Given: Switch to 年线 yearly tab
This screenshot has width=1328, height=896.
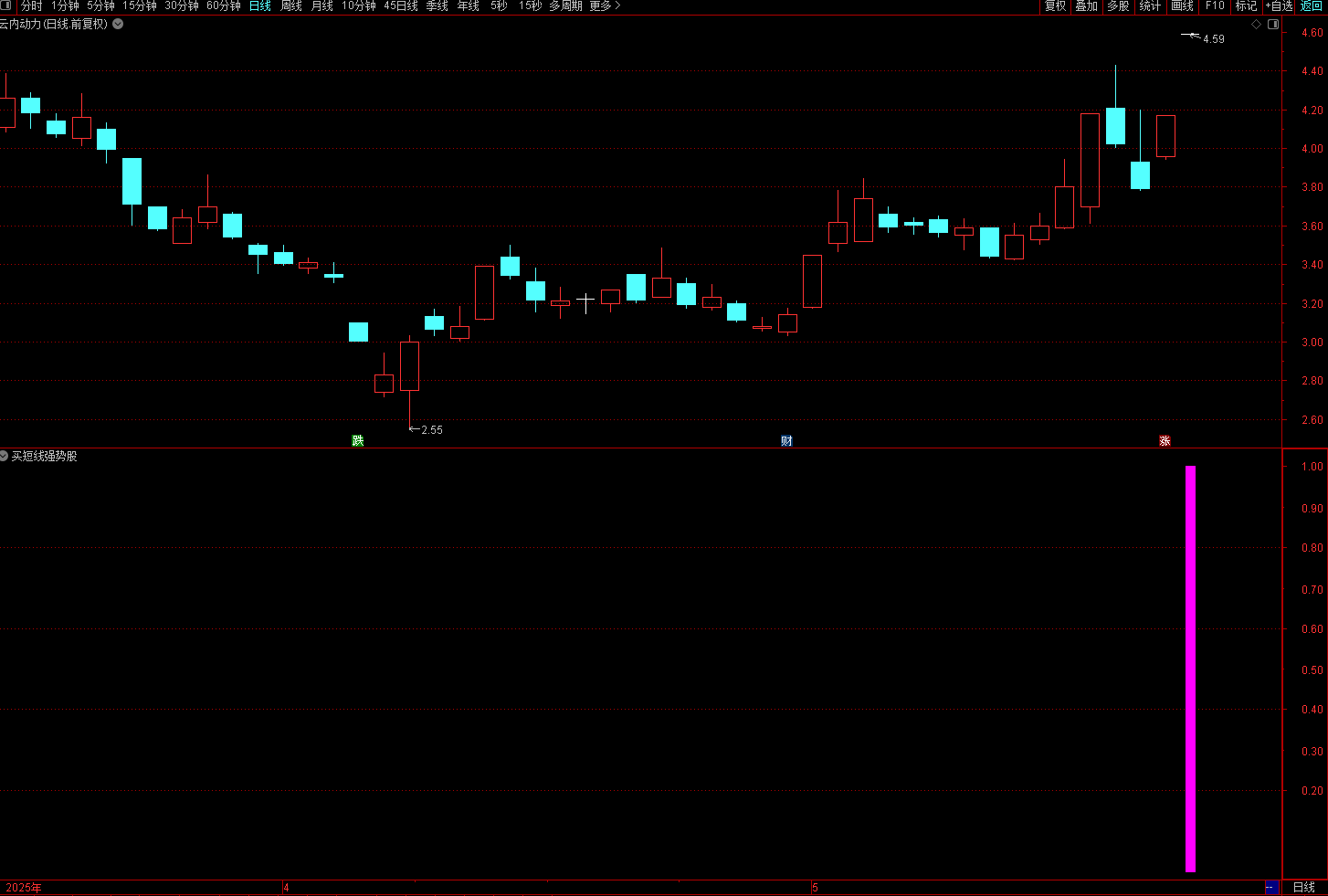Looking at the screenshot, I should [x=469, y=5].
